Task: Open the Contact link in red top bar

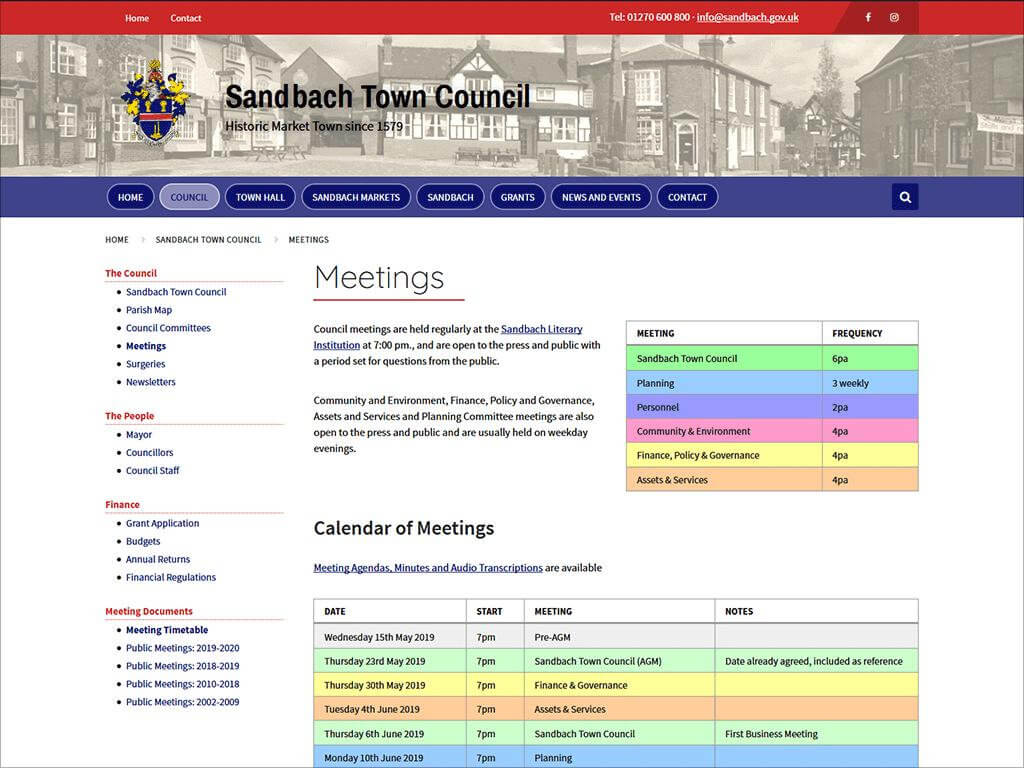Action: [185, 18]
